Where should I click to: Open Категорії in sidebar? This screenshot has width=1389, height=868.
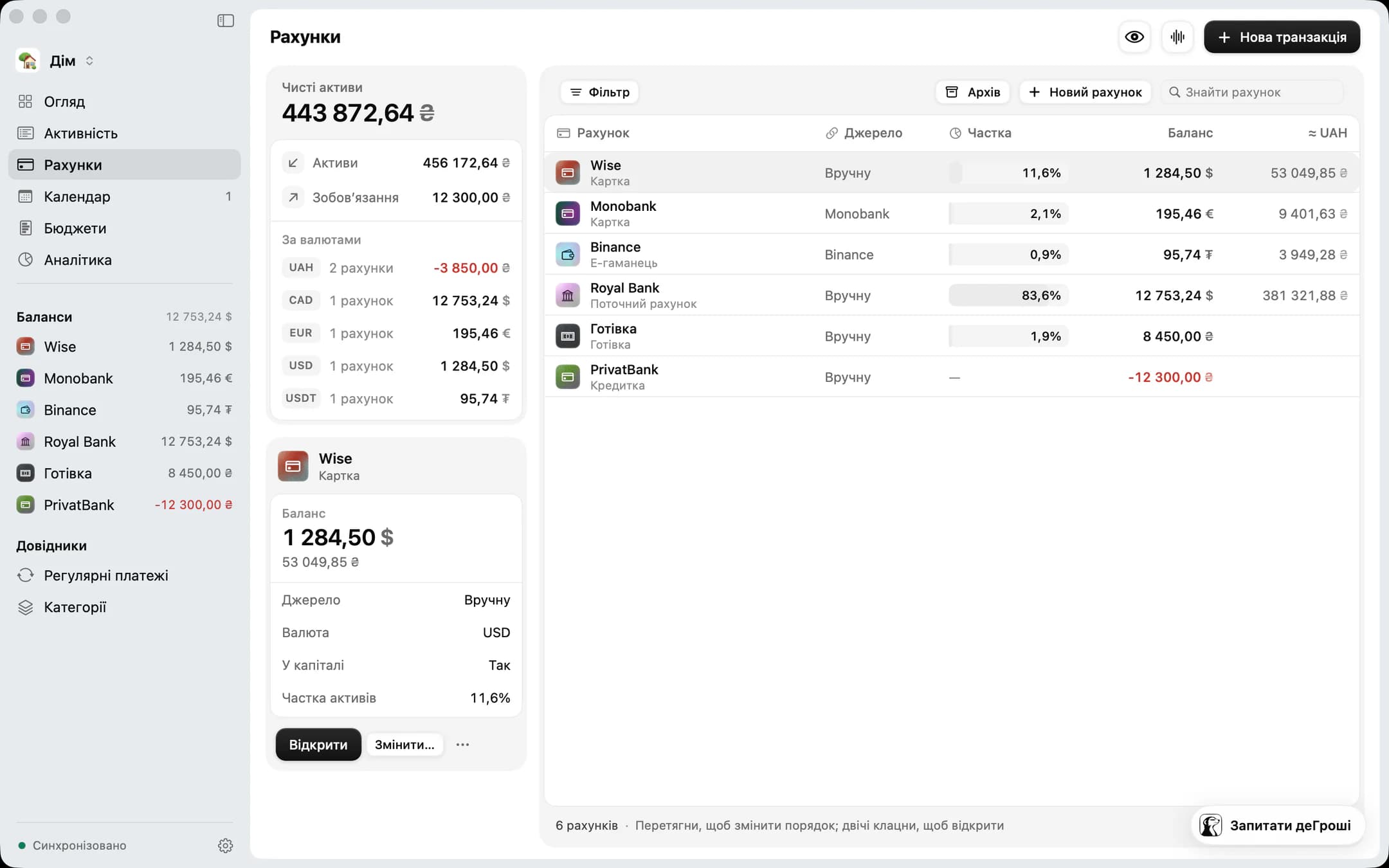coord(124,607)
